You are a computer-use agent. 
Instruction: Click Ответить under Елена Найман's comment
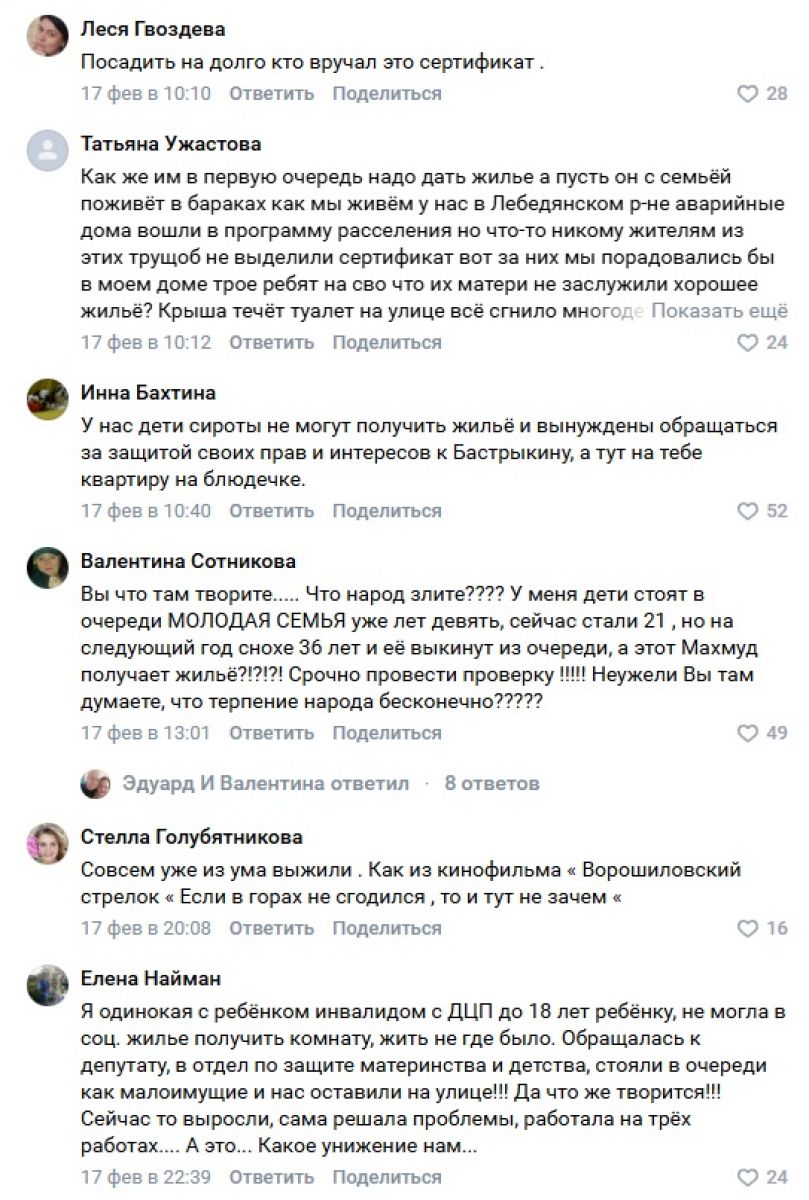tap(271, 1177)
